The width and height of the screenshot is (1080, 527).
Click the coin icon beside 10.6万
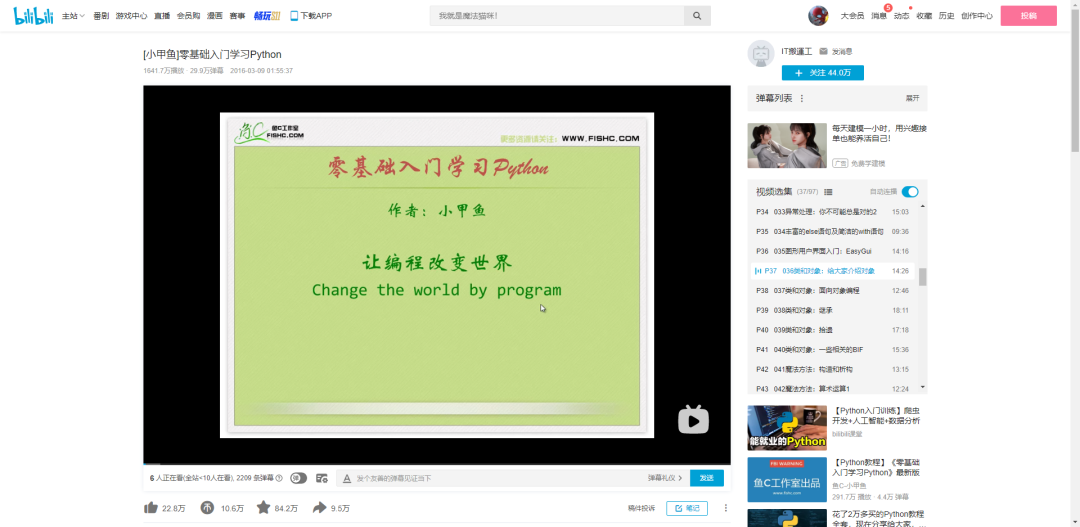pyautogui.click(x=207, y=508)
